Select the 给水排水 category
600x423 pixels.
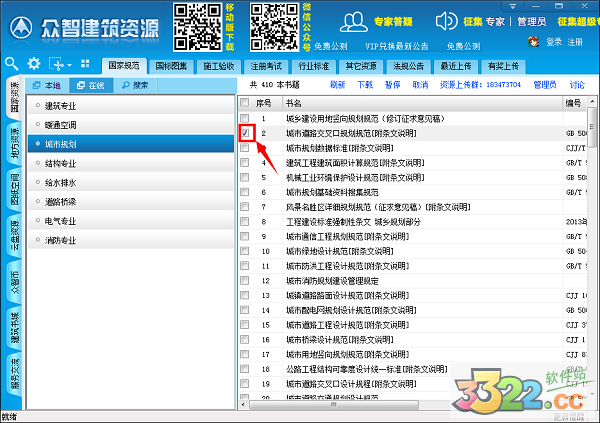point(131,183)
